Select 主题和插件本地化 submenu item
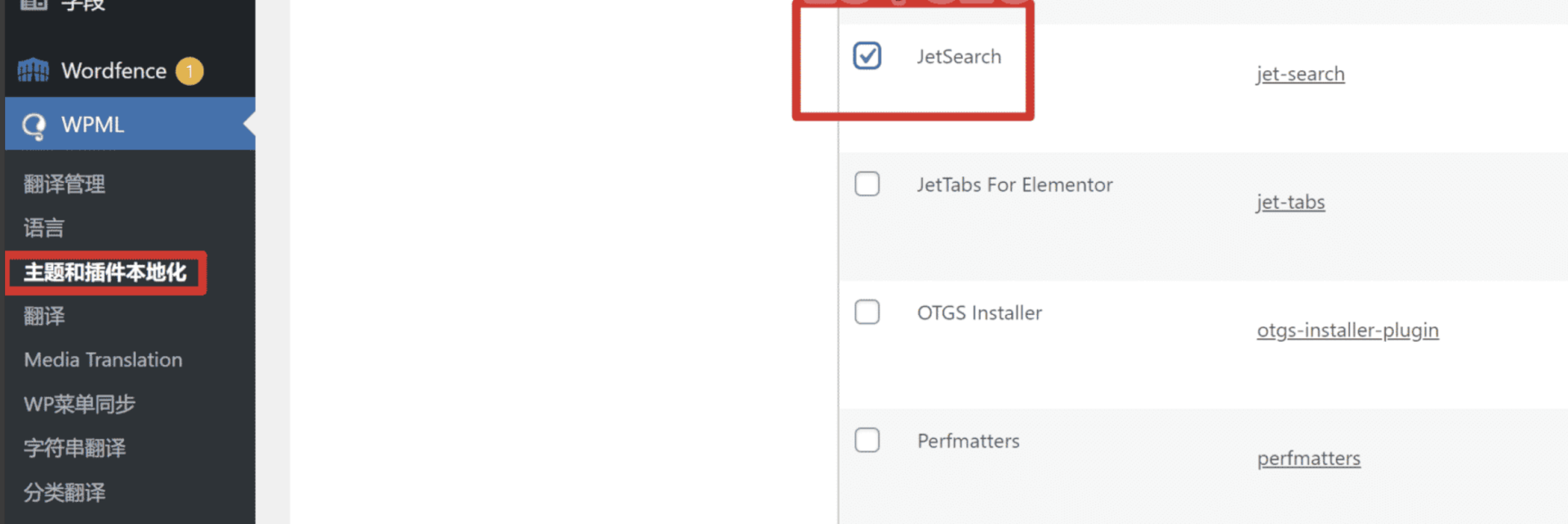The width and height of the screenshot is (1568, 524). [105, 273]
